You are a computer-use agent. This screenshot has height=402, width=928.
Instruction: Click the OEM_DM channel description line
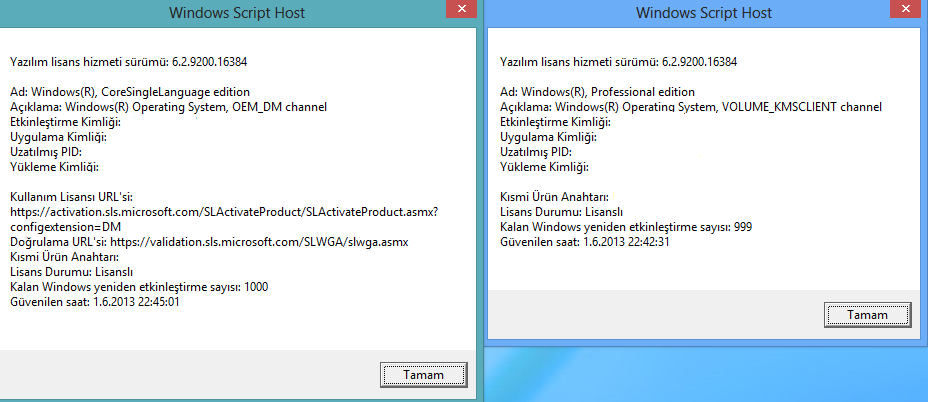169,107
